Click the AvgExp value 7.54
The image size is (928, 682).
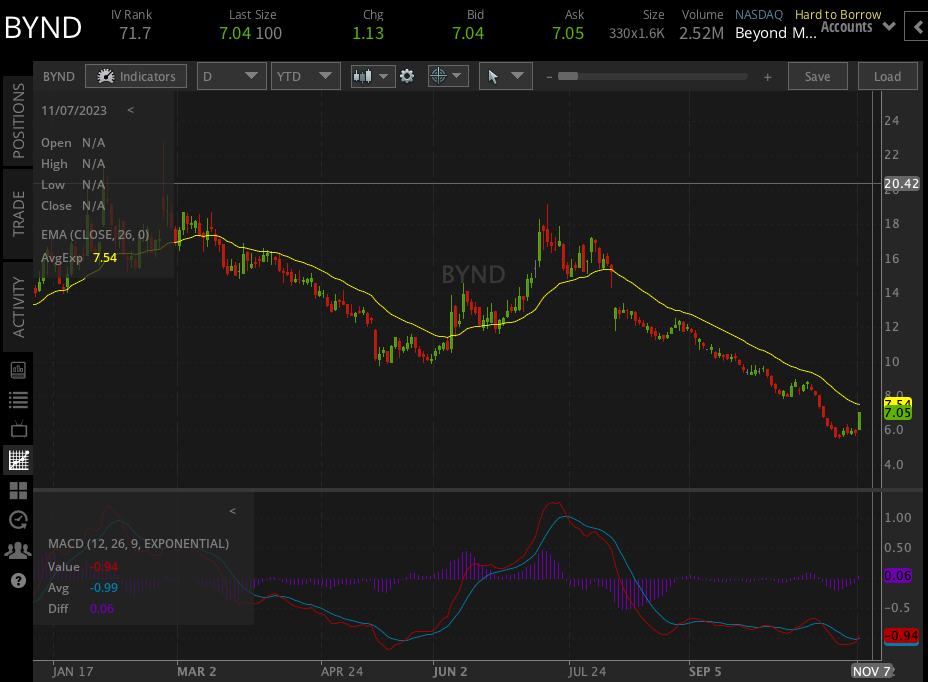click(105, 258)
